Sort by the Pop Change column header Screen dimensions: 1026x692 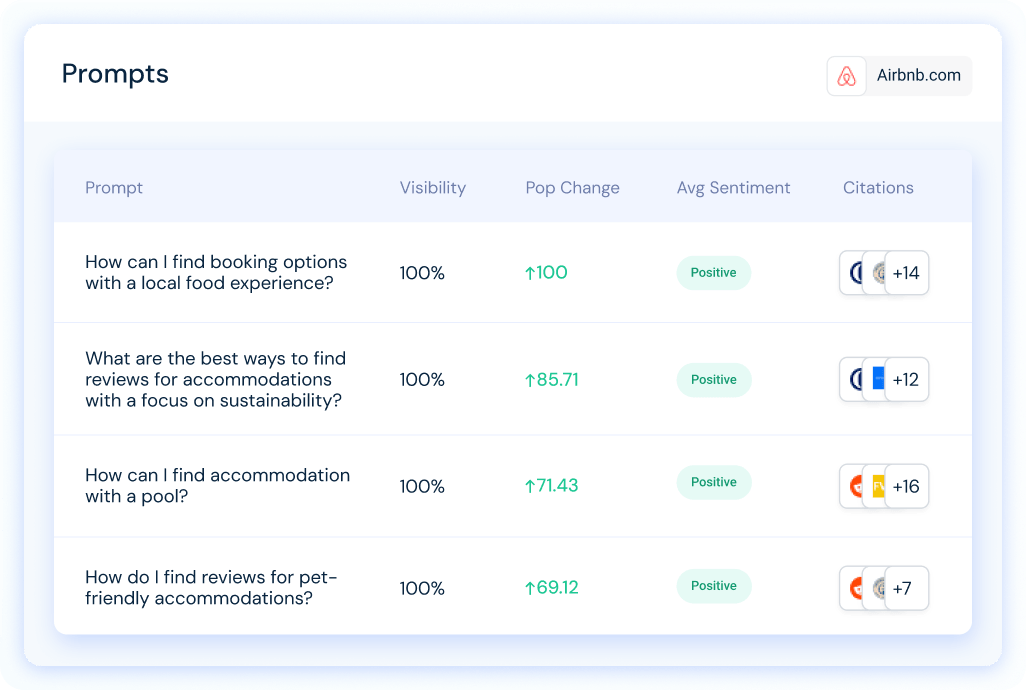pos(572,188)
